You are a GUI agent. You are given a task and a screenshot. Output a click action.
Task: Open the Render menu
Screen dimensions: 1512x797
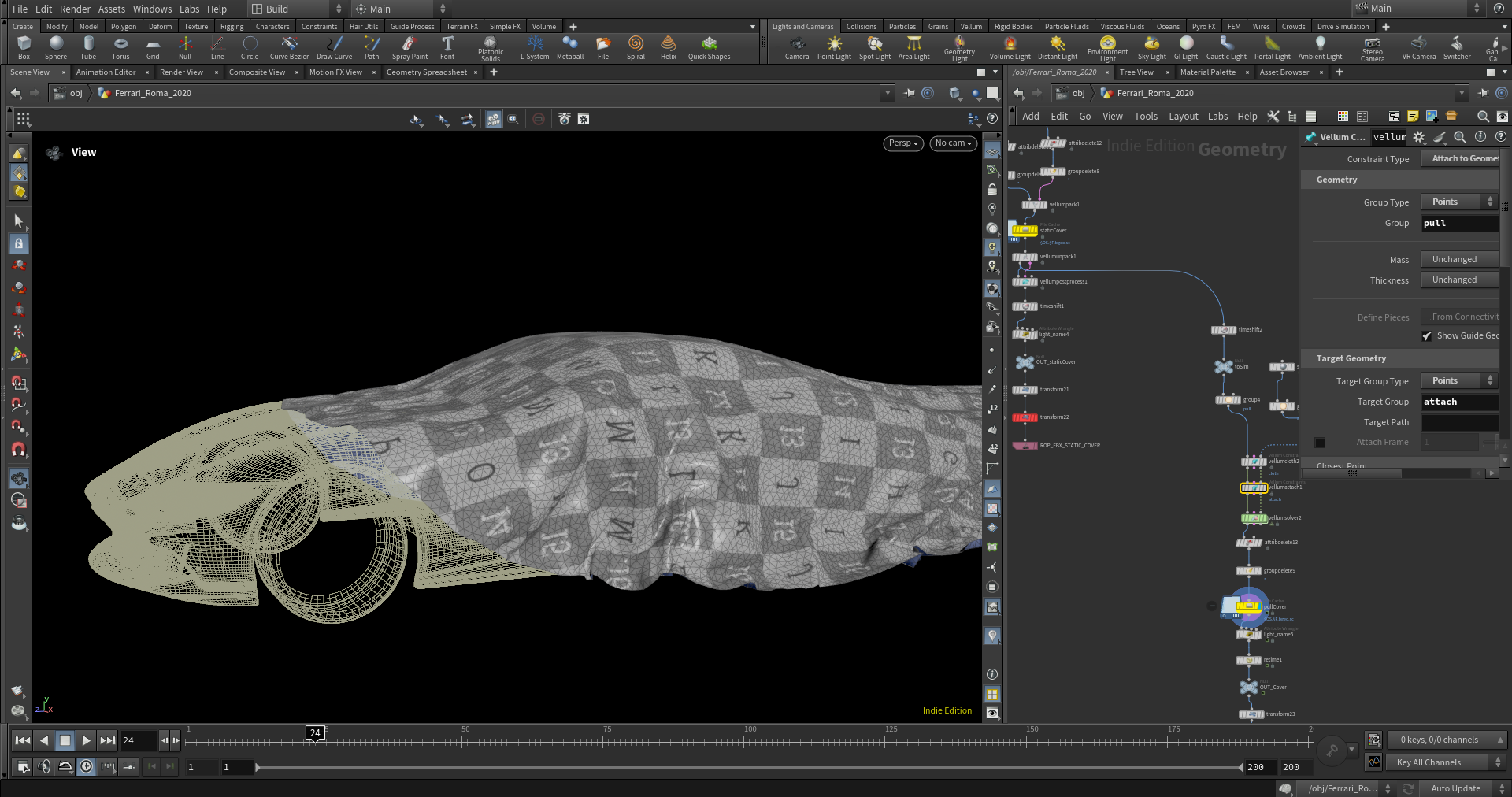click(x=75, y=9)
